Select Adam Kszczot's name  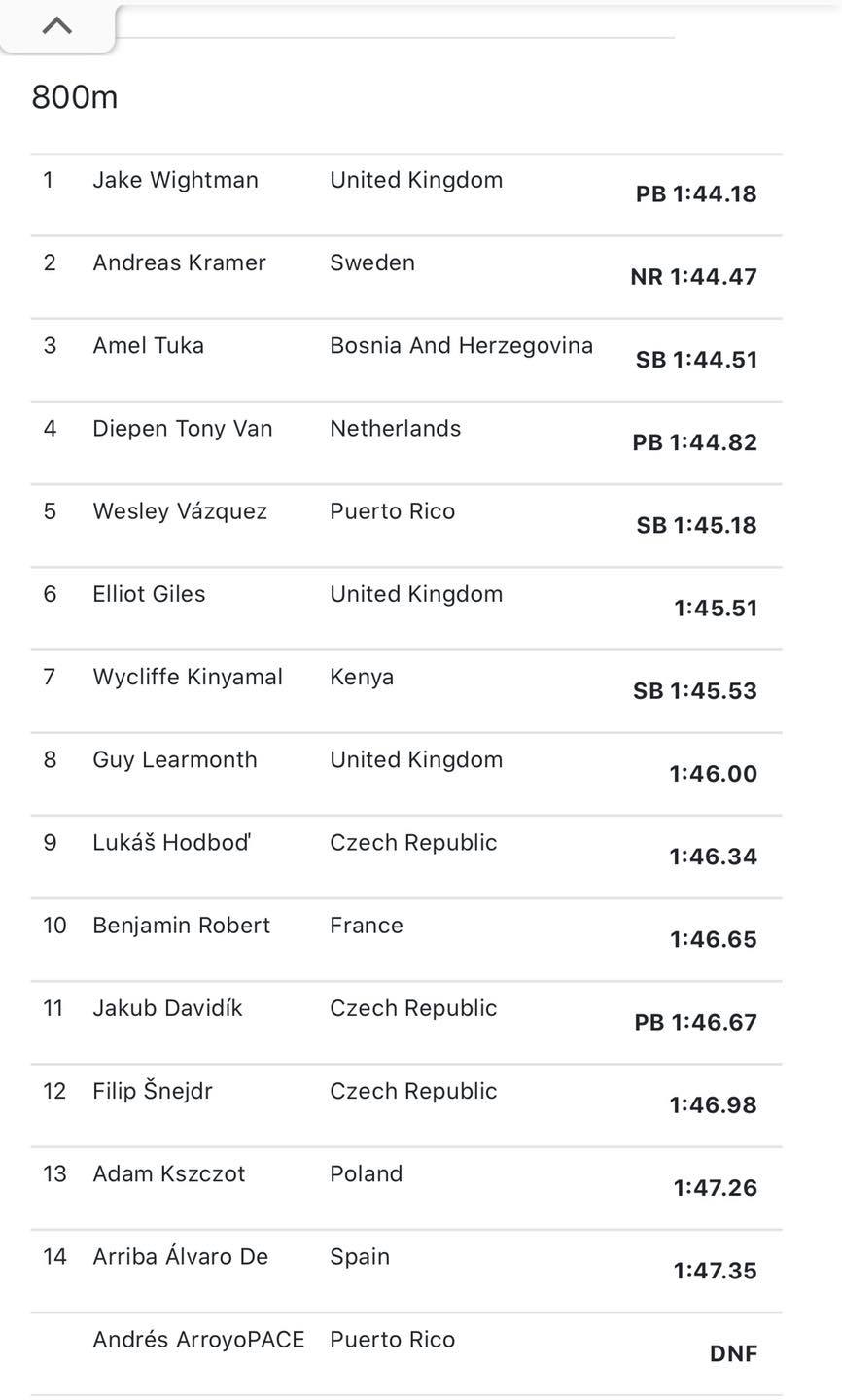(169, 1173)
